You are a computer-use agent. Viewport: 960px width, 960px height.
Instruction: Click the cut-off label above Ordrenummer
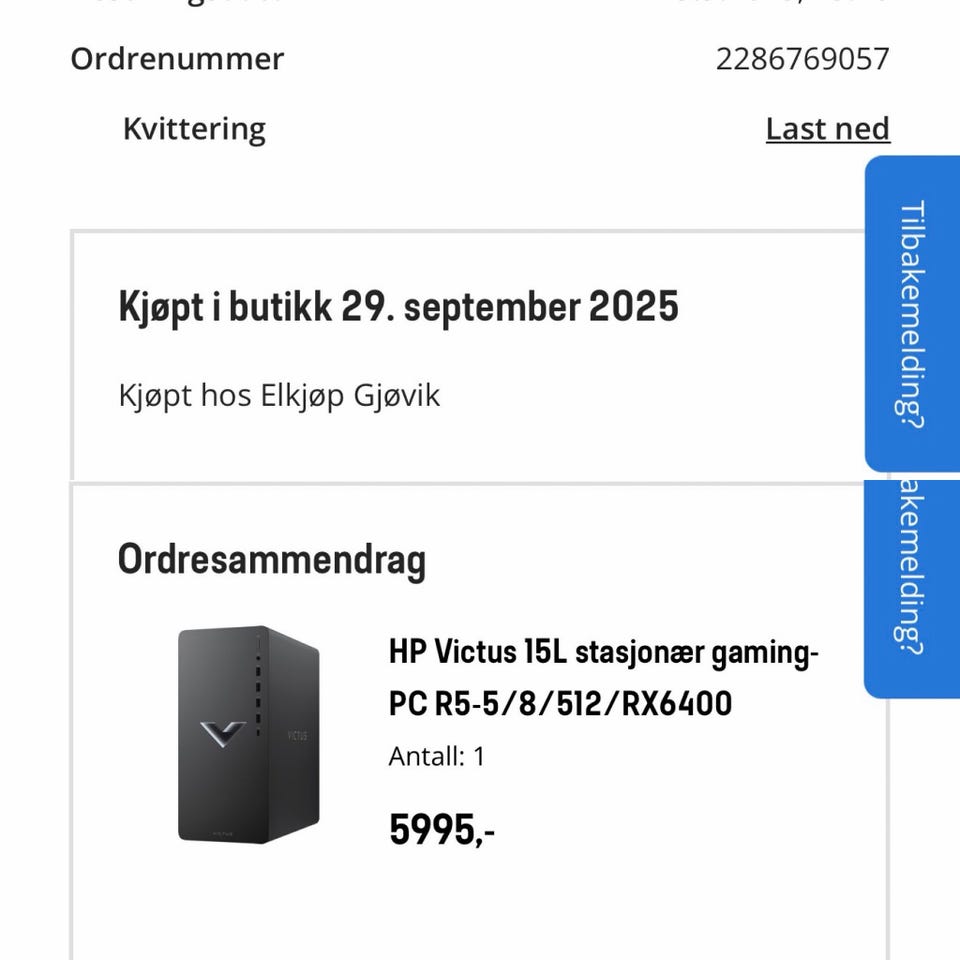[177, 3]
